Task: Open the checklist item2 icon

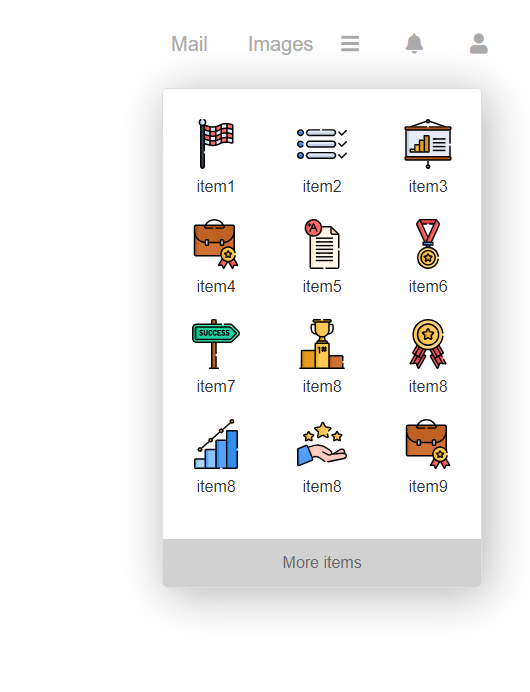Action: [x=322, y=144]
